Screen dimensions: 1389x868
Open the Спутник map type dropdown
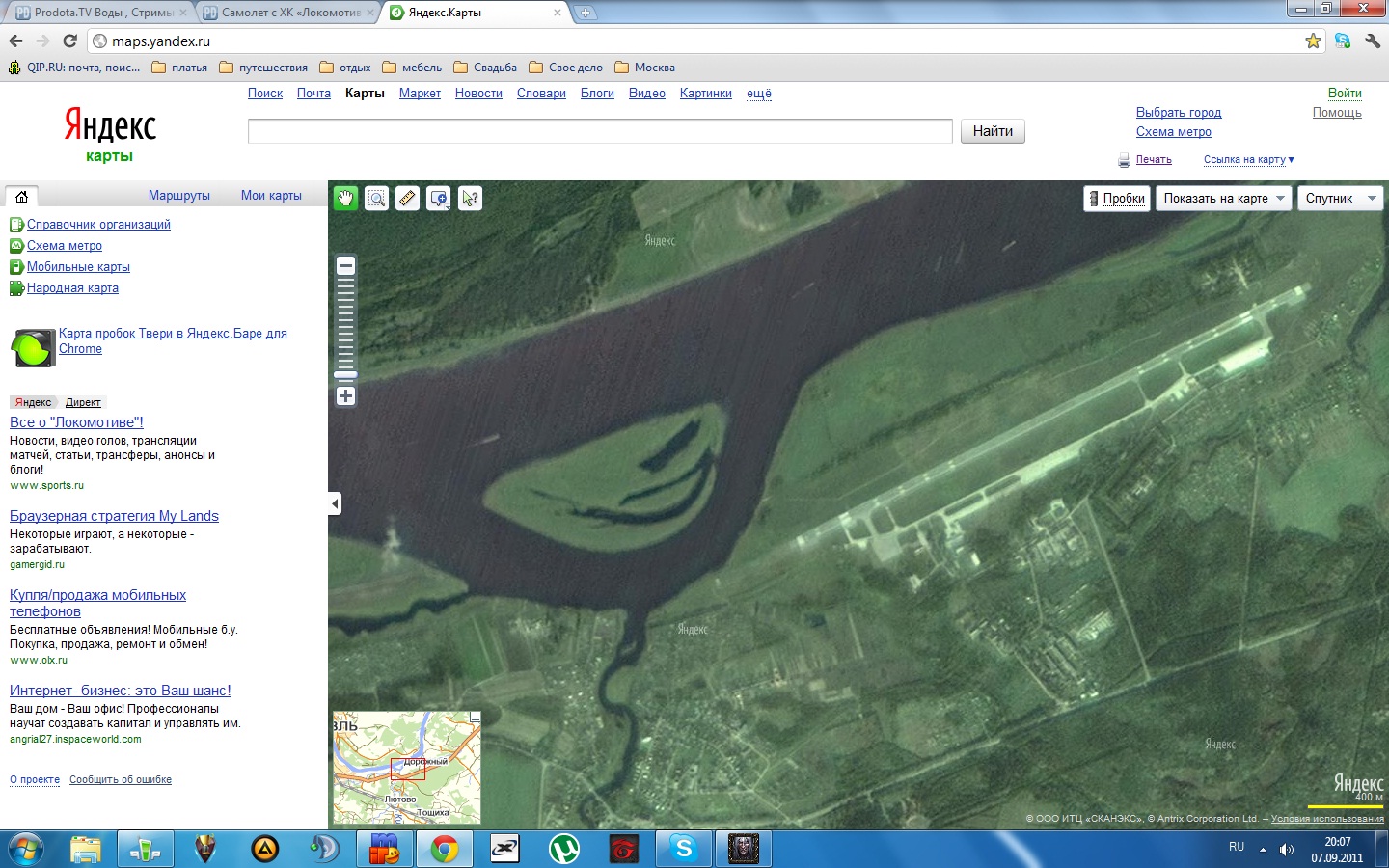coord(1340,199)
